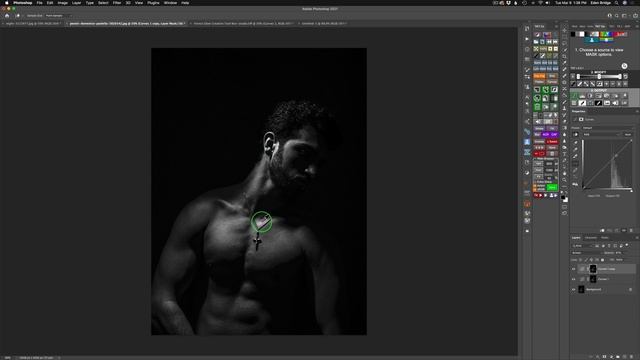Select the Move tool in the toolbox
Screen dimensions: 640x360
[564, 30]
